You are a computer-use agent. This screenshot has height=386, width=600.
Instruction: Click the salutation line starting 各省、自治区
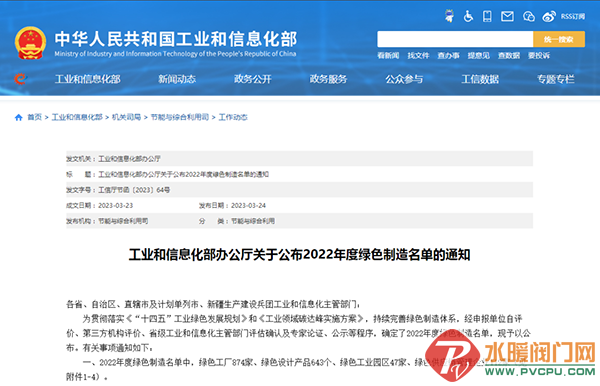pos(213,305)
